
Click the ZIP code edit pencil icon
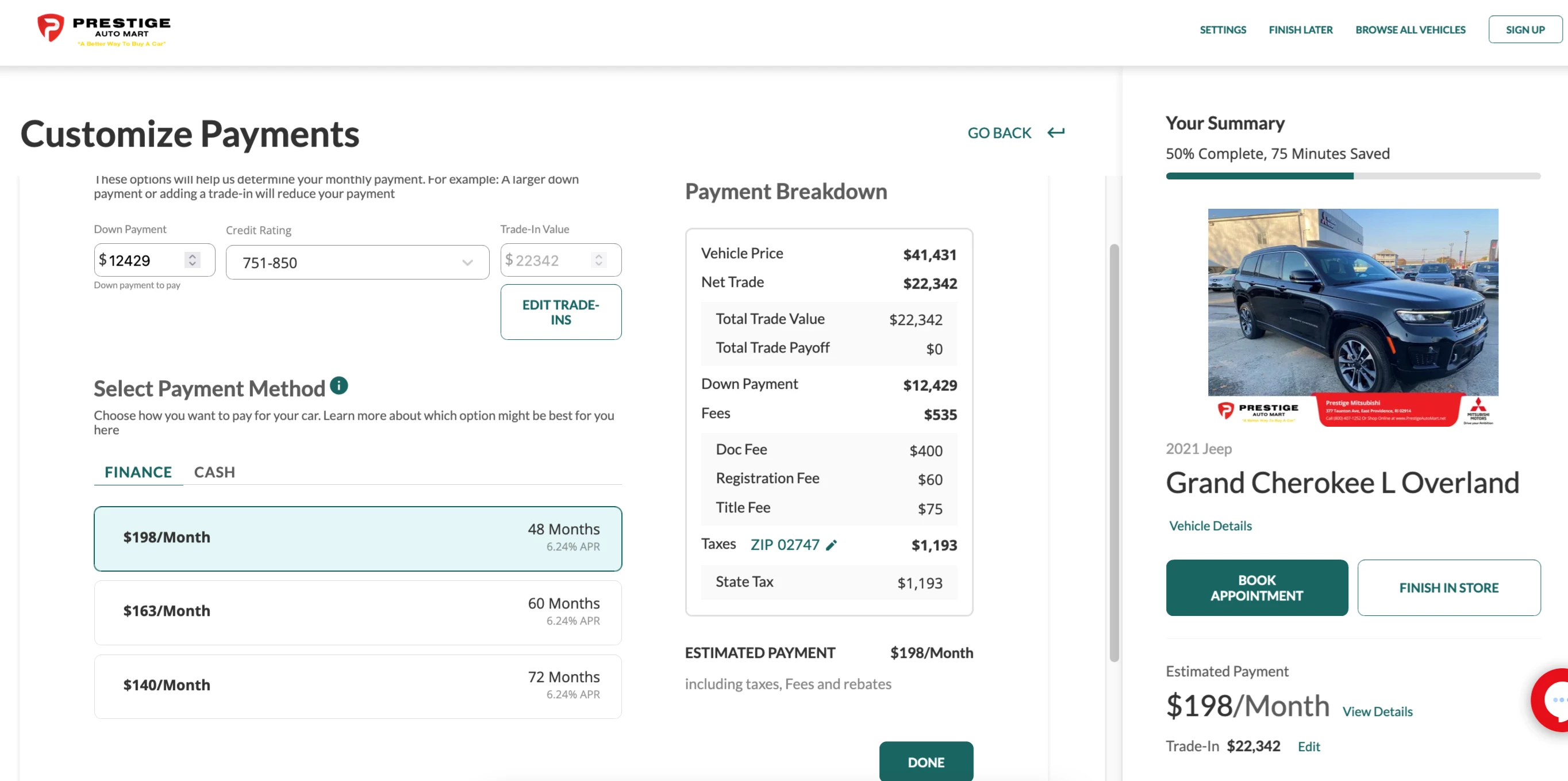point(832,545)
